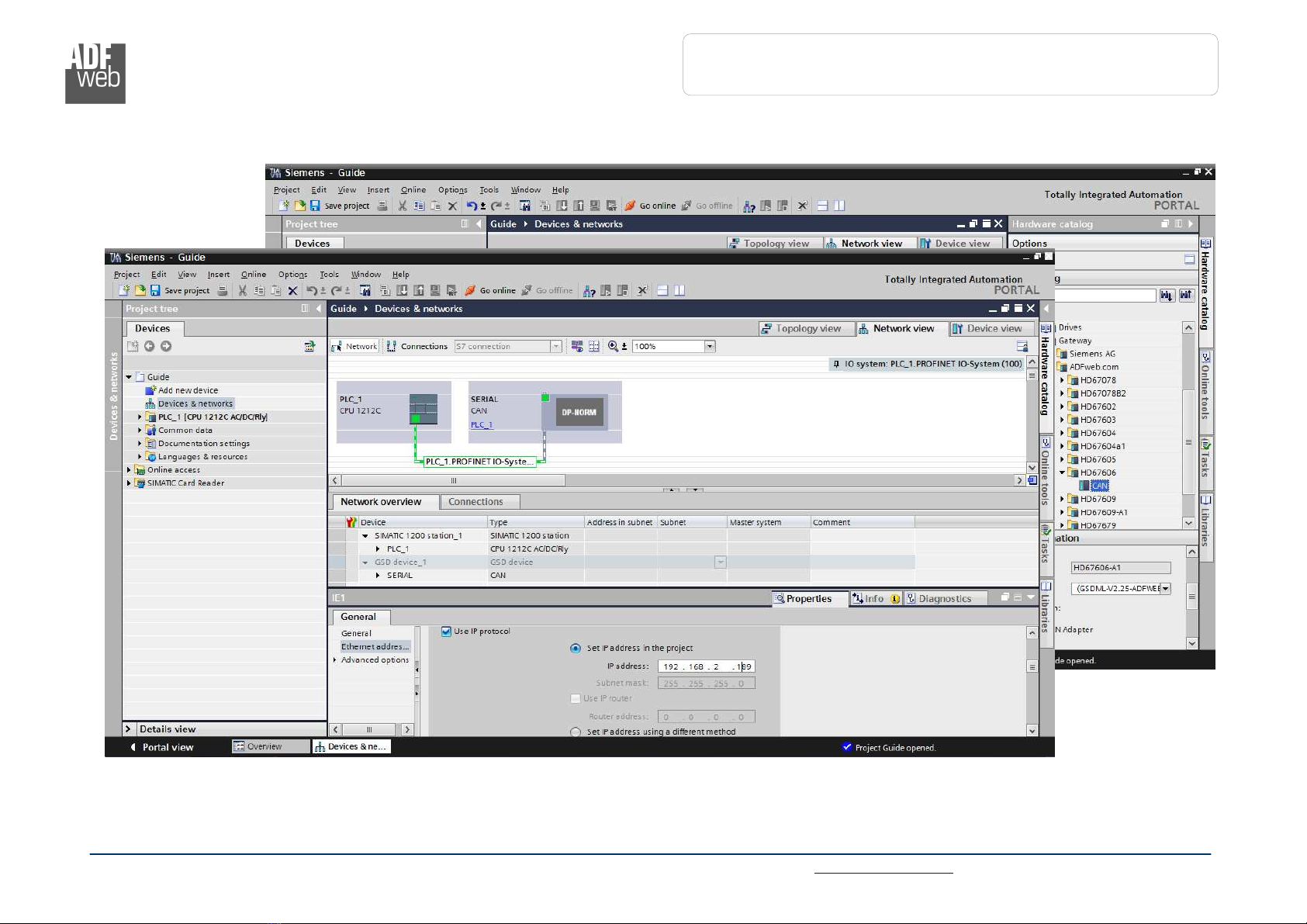Expand Online access in project tree
1307x924 pixels.
tap(130, 470)
